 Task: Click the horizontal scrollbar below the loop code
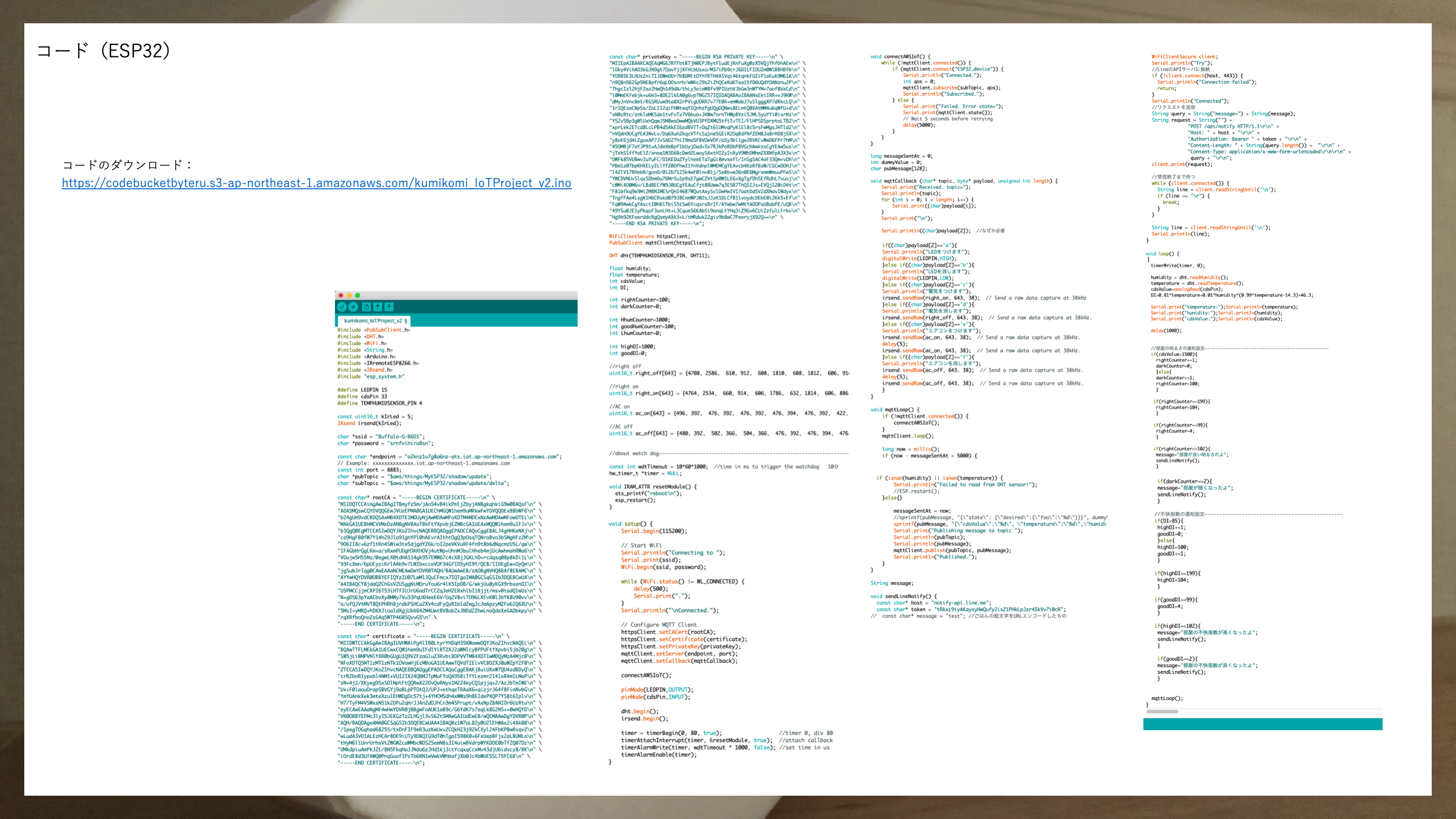1162,712
